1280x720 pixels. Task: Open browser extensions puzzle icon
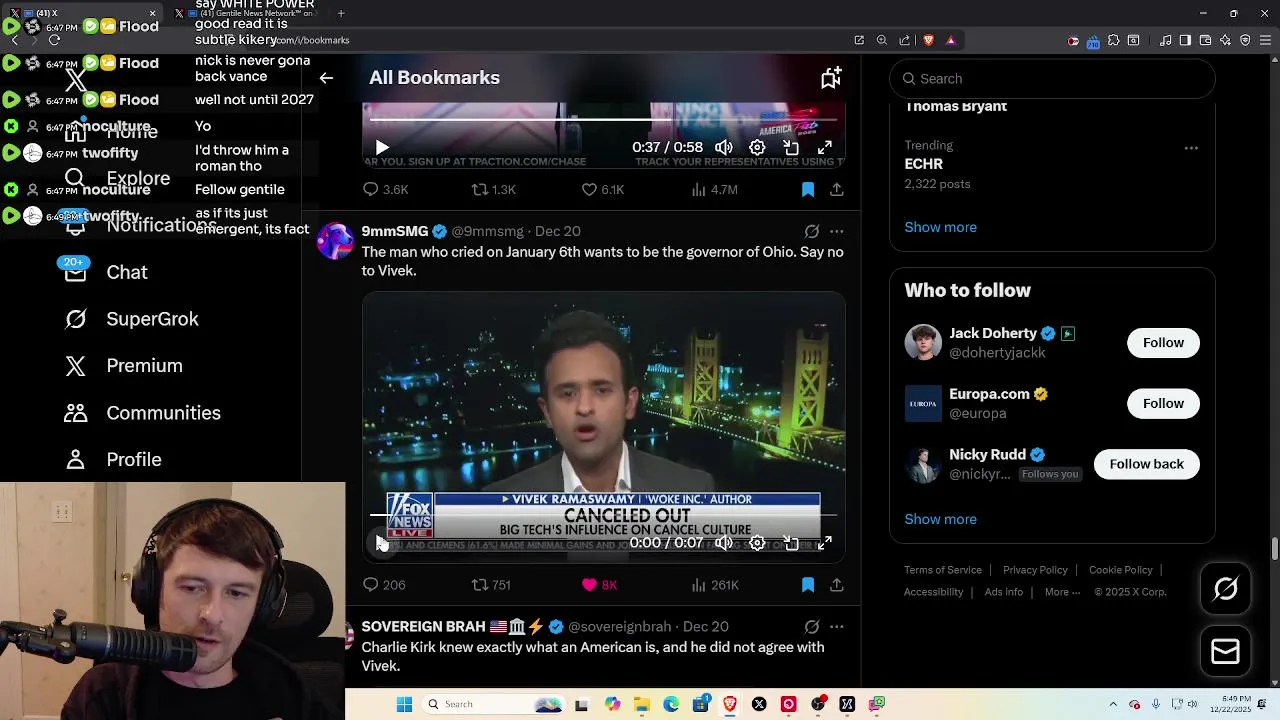[x=1113, y=40]
